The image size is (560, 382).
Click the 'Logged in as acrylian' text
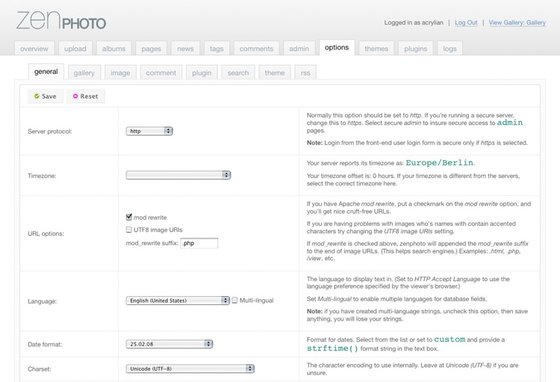tap(414, 22)
